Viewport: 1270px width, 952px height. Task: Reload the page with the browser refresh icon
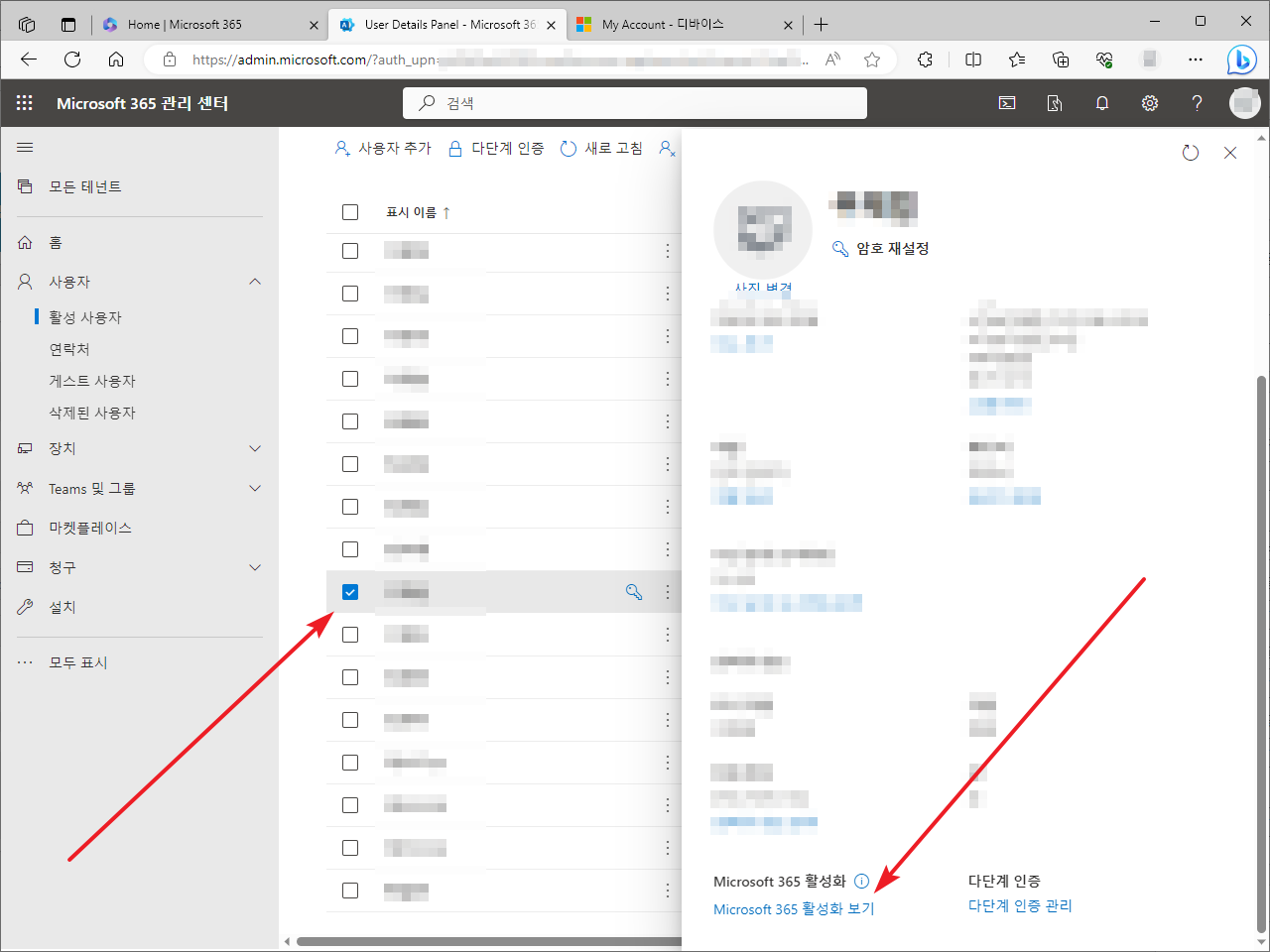pyautogui.click(x=72, y=59)
